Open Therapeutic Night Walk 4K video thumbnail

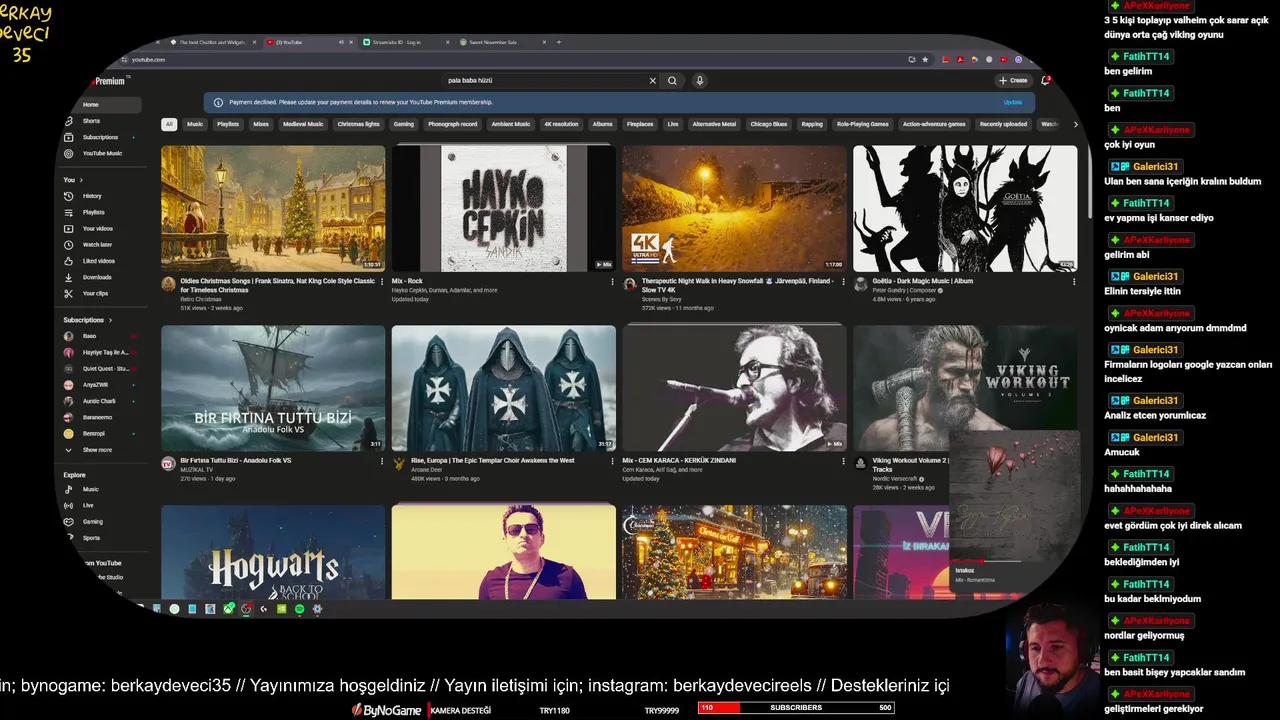click(x=734, y=208)
